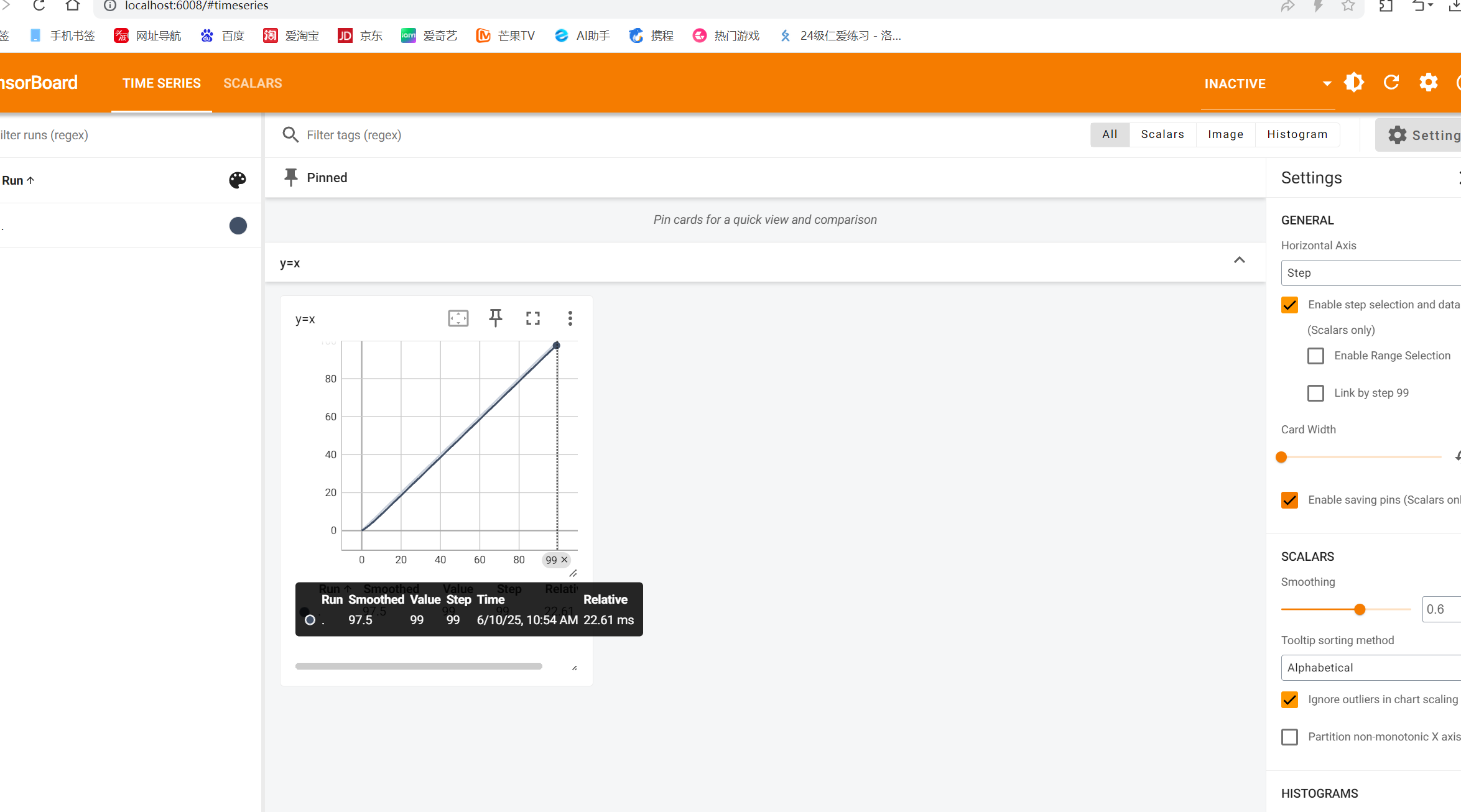Click the run radio circle in the tooltip
The width and height of the screenshot is (1461, 812).
[x=310, y=620]
